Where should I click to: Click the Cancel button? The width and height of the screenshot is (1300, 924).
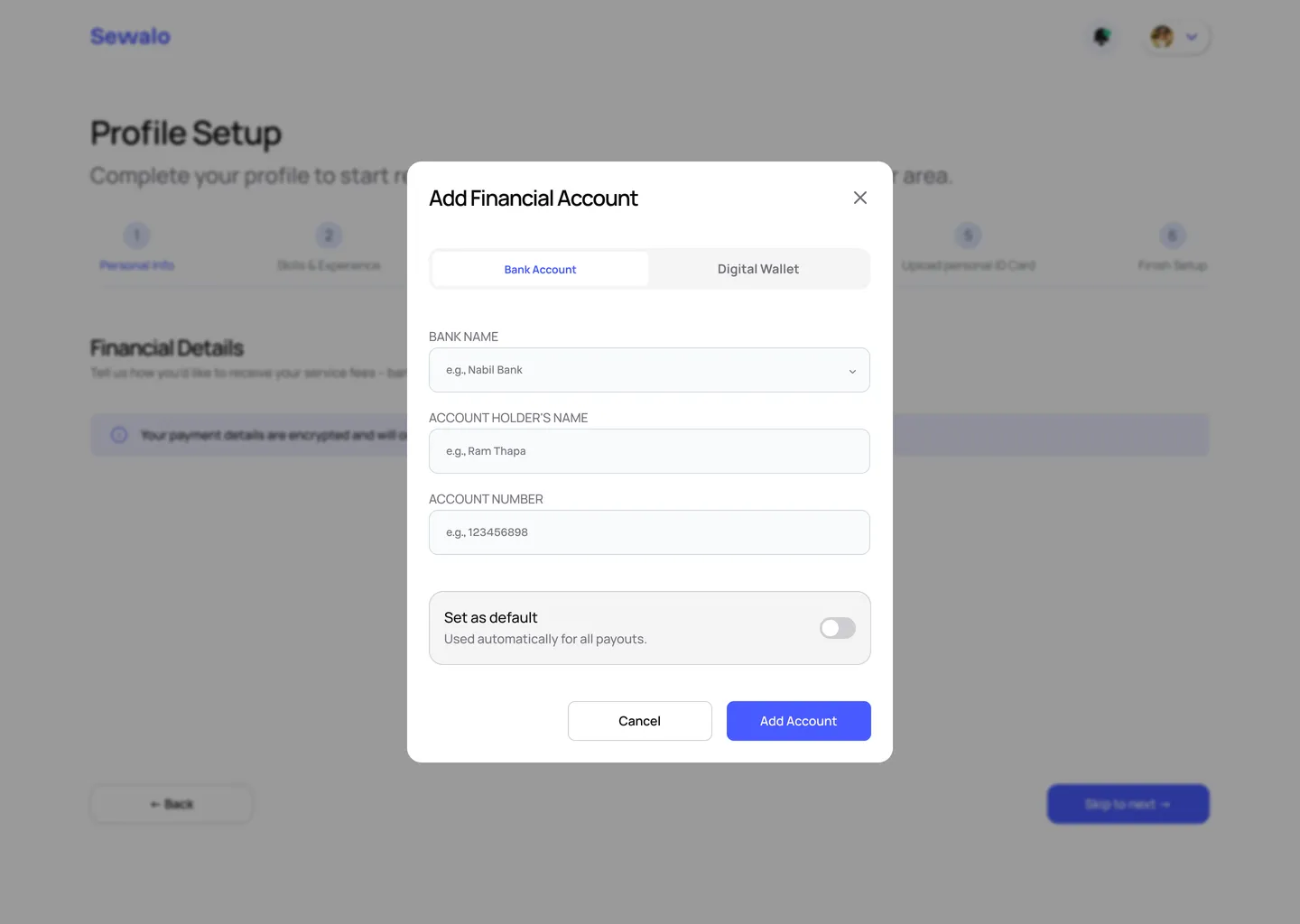pos(640,721)
